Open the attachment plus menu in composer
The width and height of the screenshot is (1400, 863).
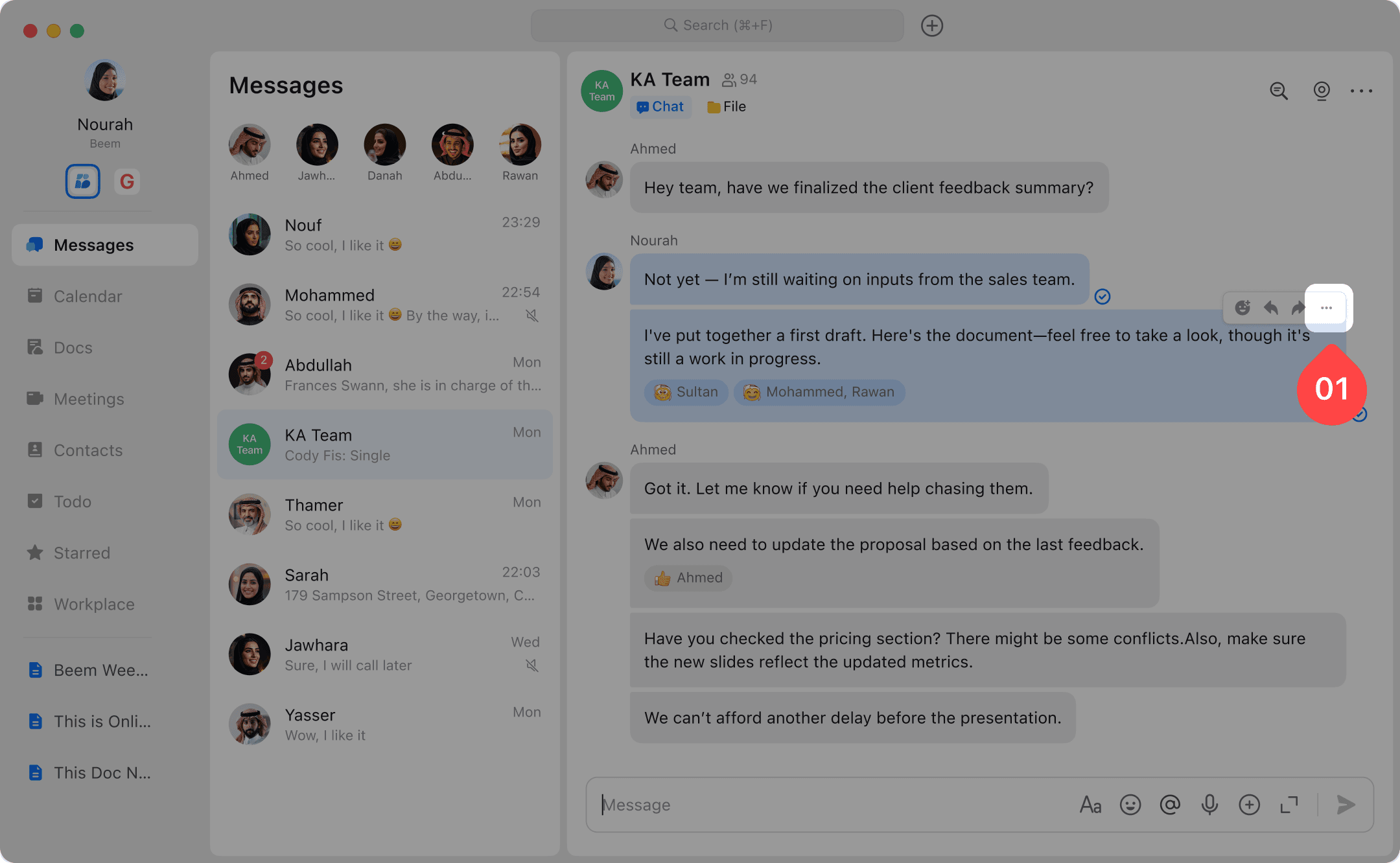click(1249, 805)
